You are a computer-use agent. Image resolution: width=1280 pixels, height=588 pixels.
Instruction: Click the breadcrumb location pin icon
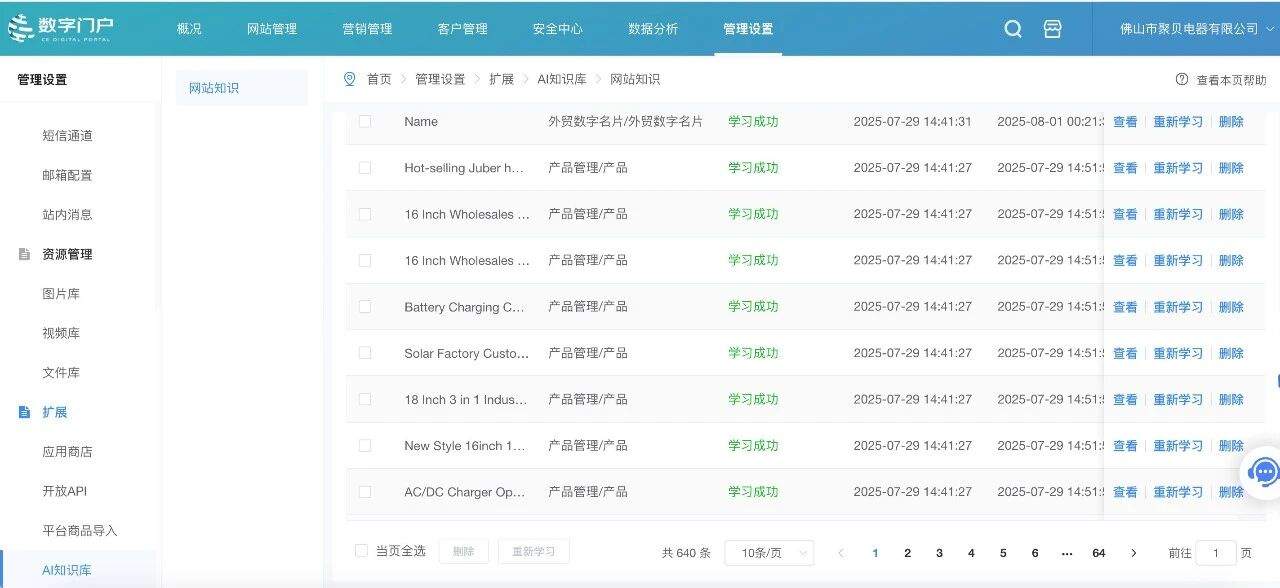pyautogui.click(x=349, y=79)
